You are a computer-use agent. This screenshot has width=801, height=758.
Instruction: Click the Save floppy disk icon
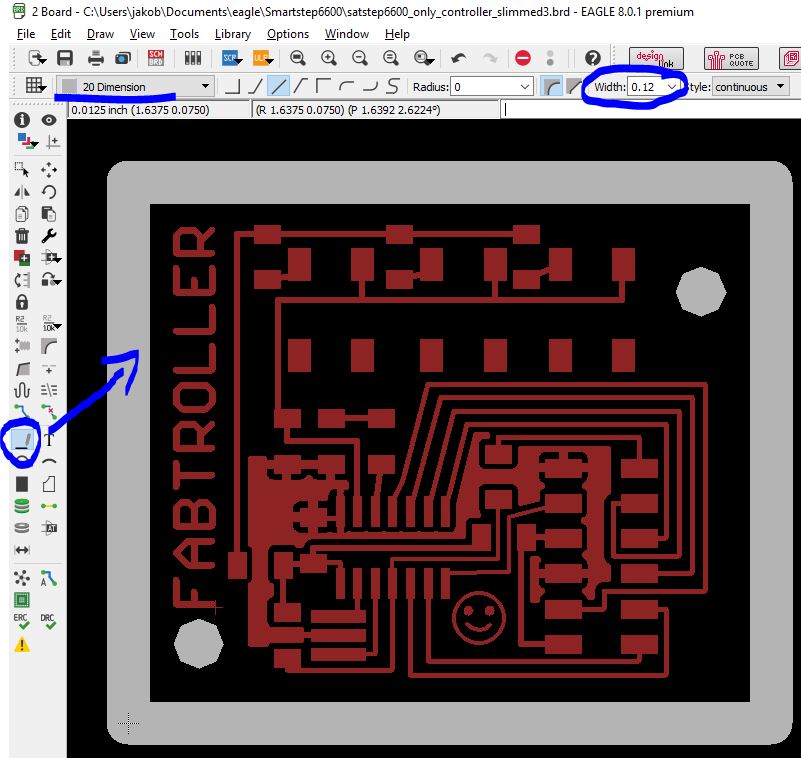coord(65,58)
